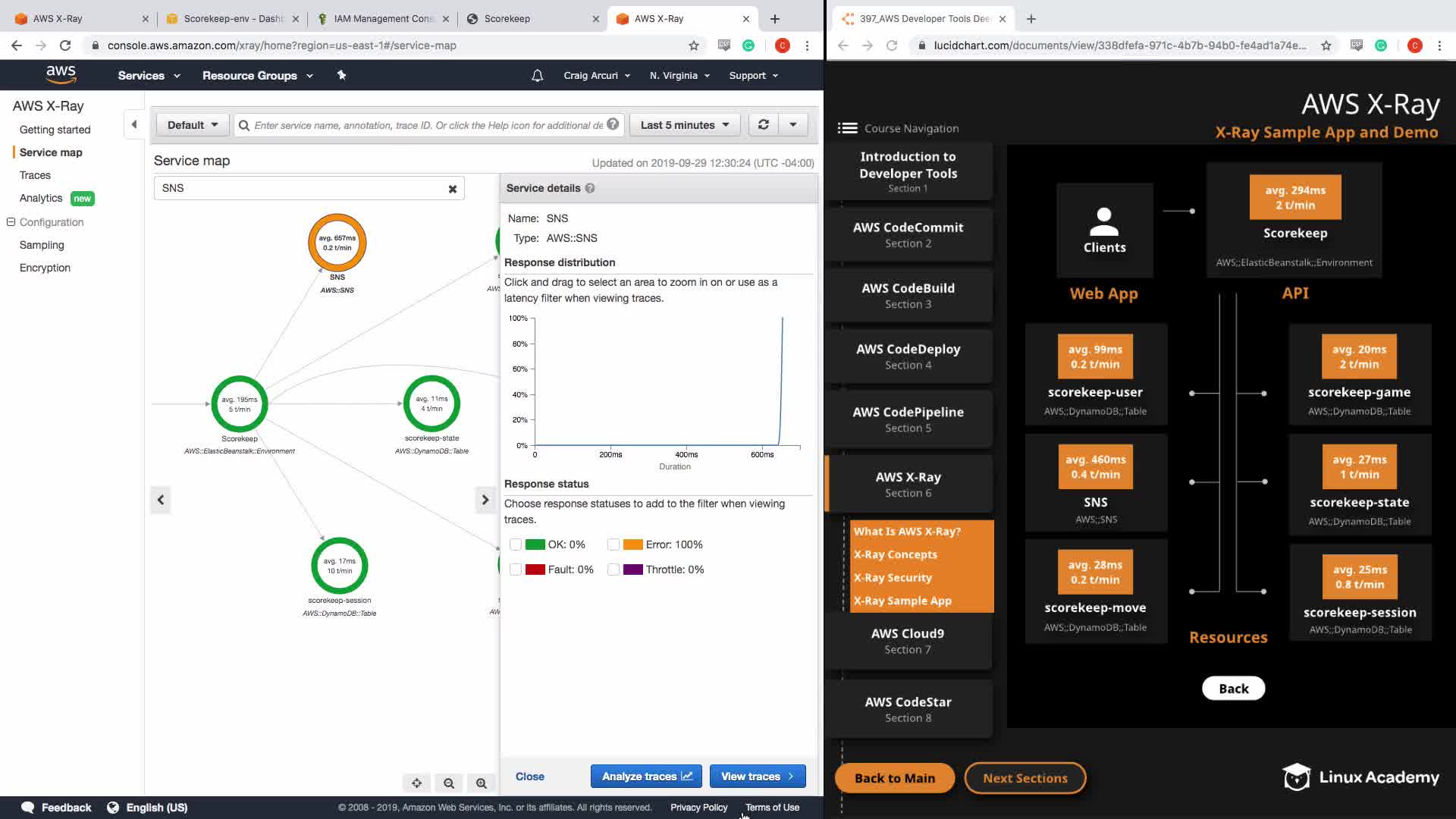
Task: Click the zoom out magnifier icon
Action: [449, 783]
